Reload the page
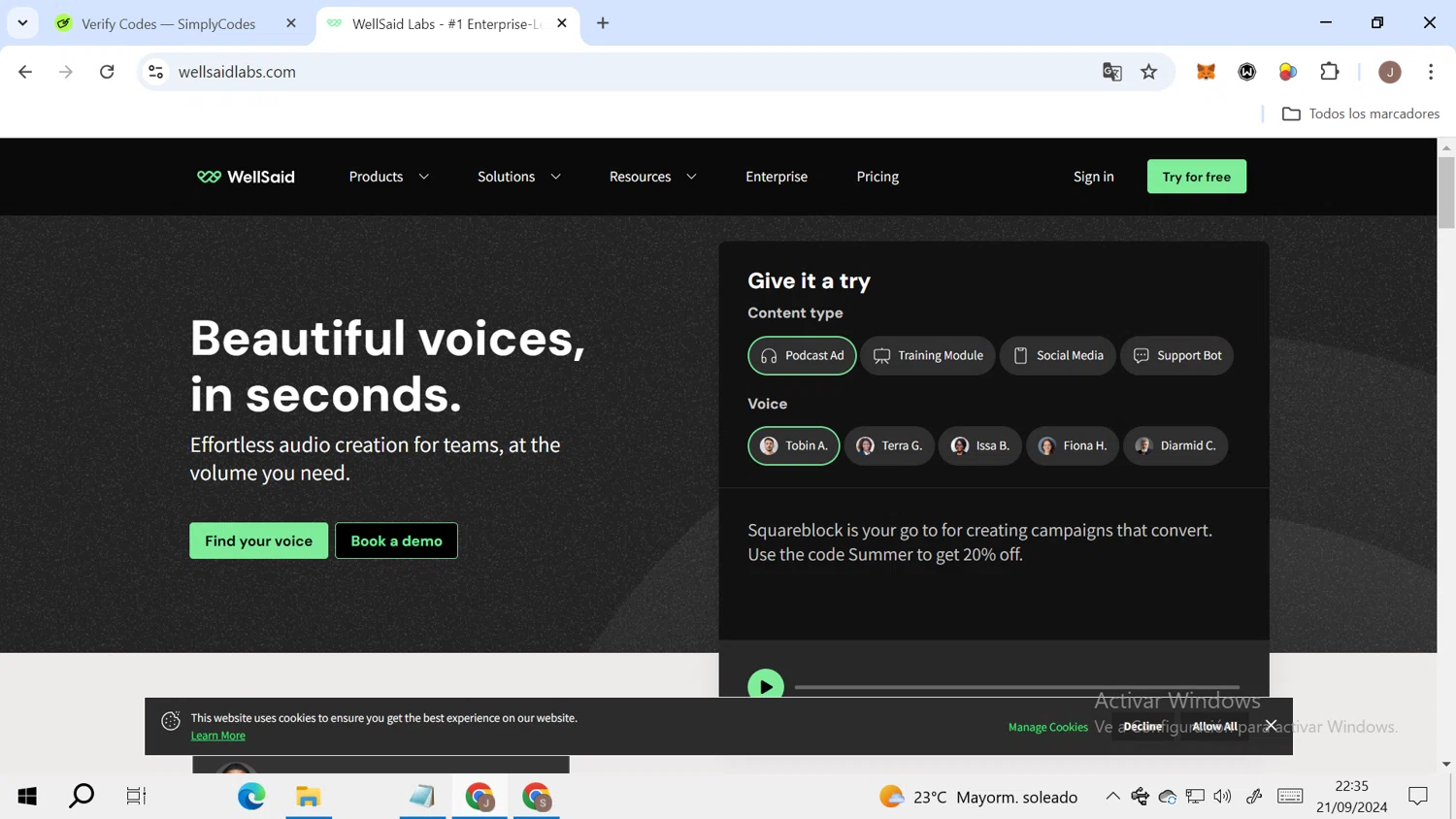 pyautogui.click(x=107, y=72)
